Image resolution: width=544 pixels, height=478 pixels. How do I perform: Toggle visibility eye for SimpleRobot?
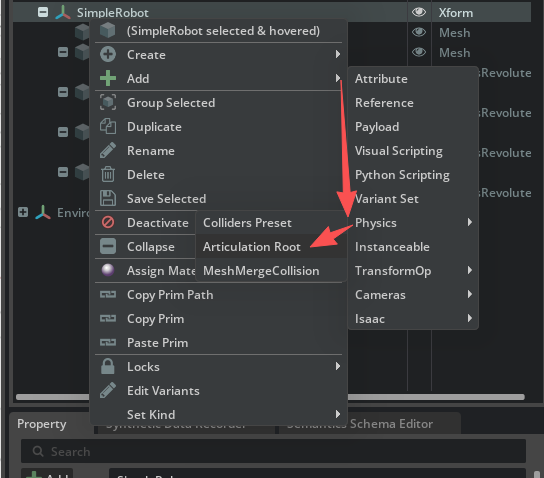[419, 12]
